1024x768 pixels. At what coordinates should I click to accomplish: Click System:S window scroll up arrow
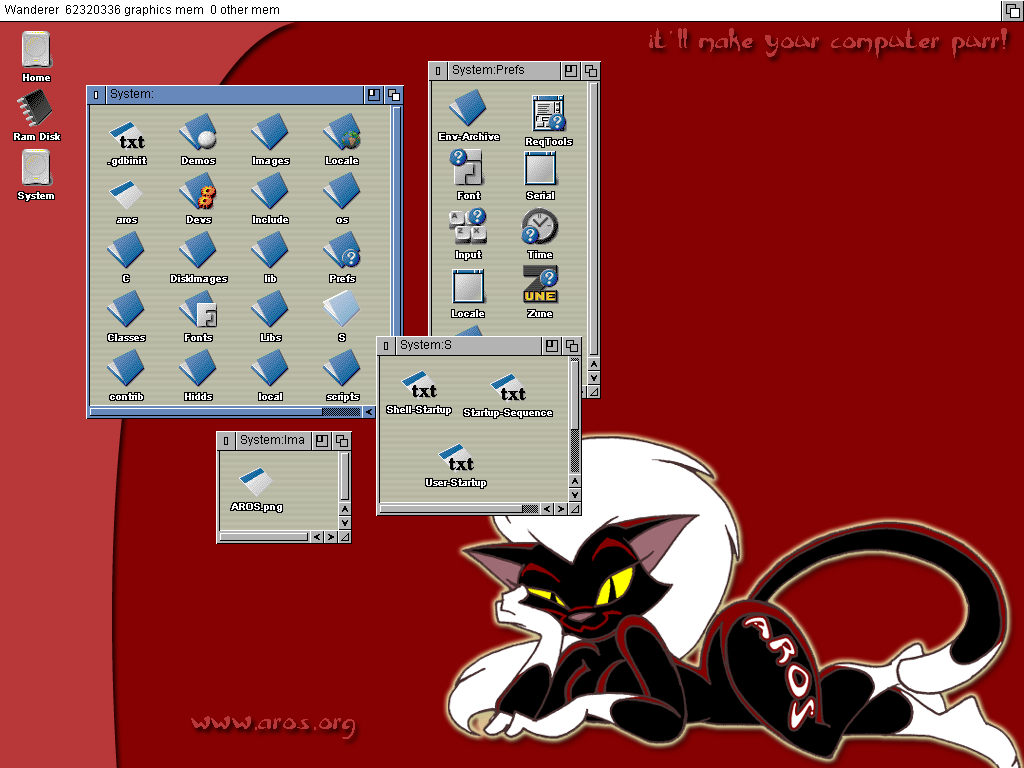[x=575, y=481]
